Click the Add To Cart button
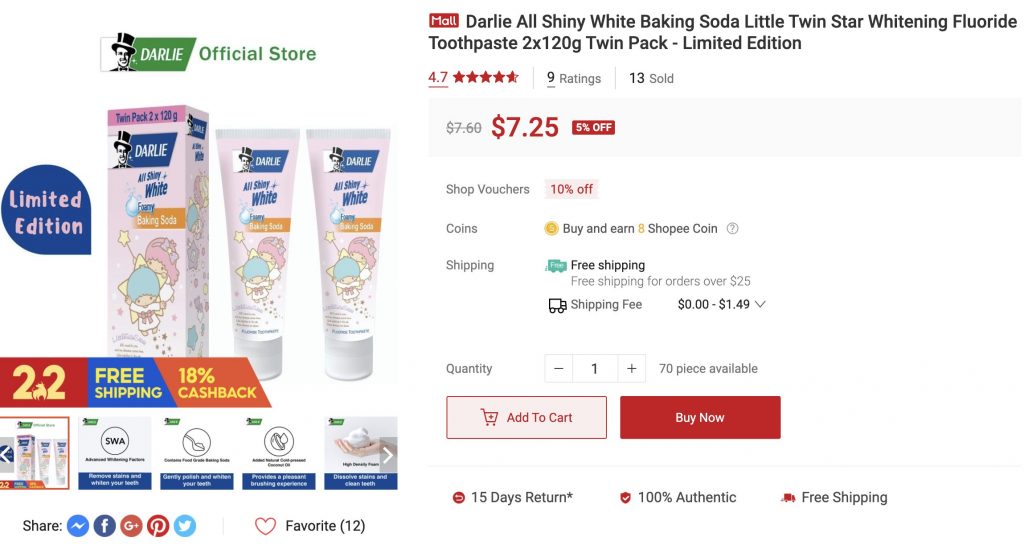The height and width of the screenshot is (545, 1024). pyautogui.click(x=526, y=418)
